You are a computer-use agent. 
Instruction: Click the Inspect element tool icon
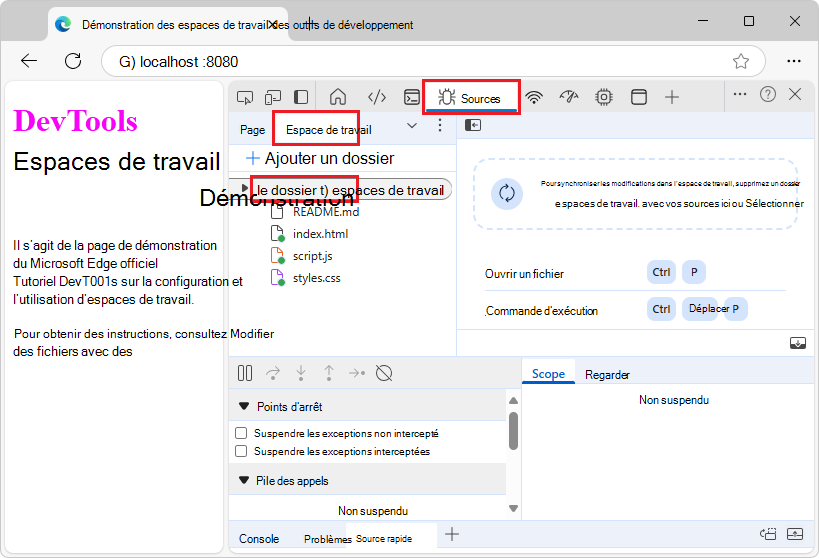245,97
